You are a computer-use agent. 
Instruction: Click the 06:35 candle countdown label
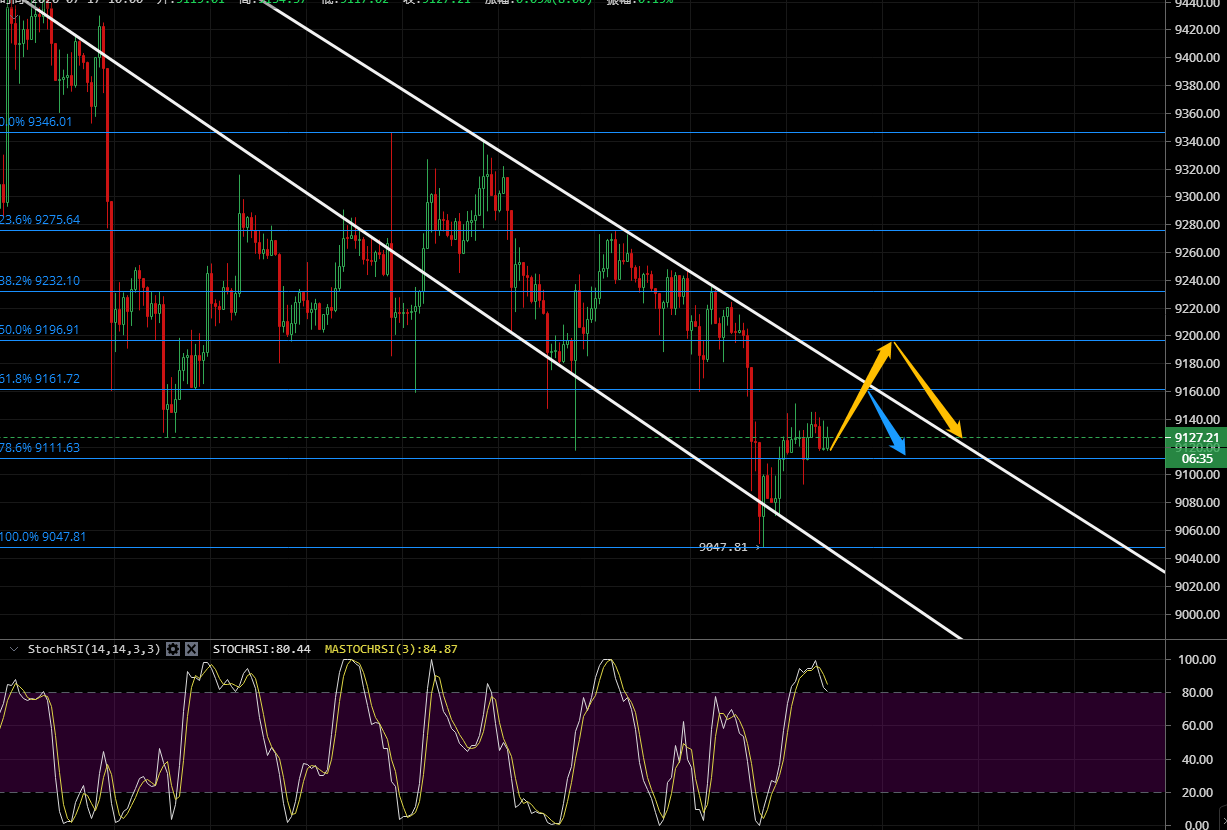(x=1196, y=458)
